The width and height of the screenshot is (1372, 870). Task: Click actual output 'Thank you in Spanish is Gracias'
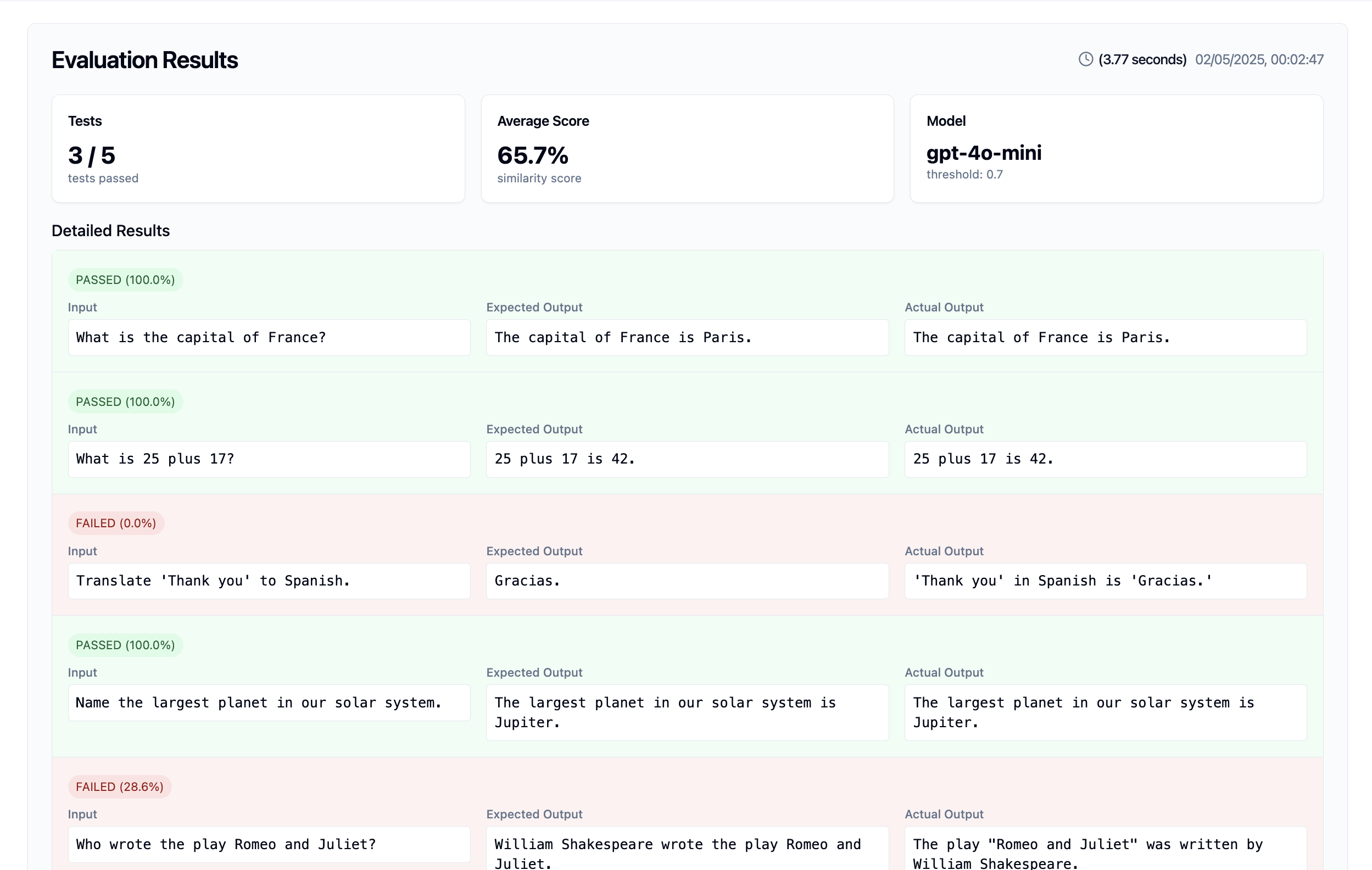coord(1106,581)
